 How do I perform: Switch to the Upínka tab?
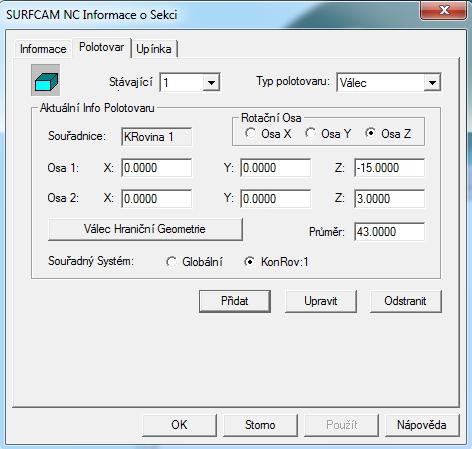(154, 49)
